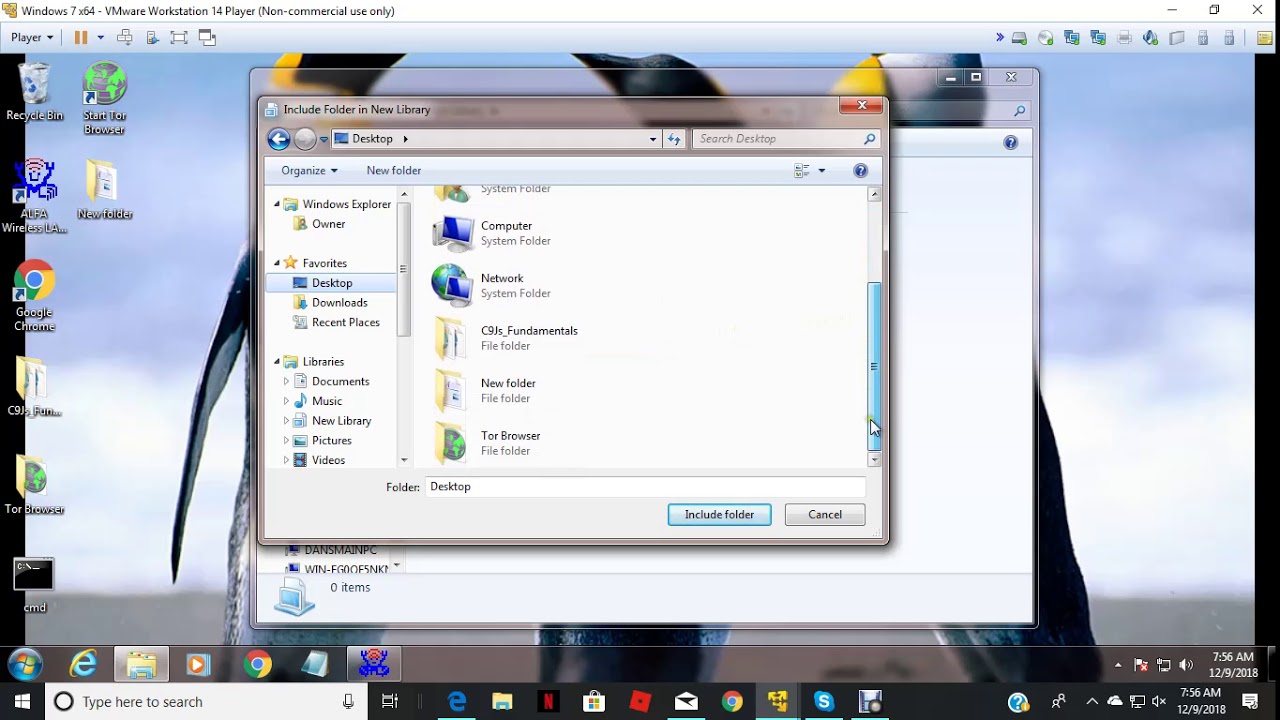Open the address bar history dropdown arrow

tap(653, 139)
